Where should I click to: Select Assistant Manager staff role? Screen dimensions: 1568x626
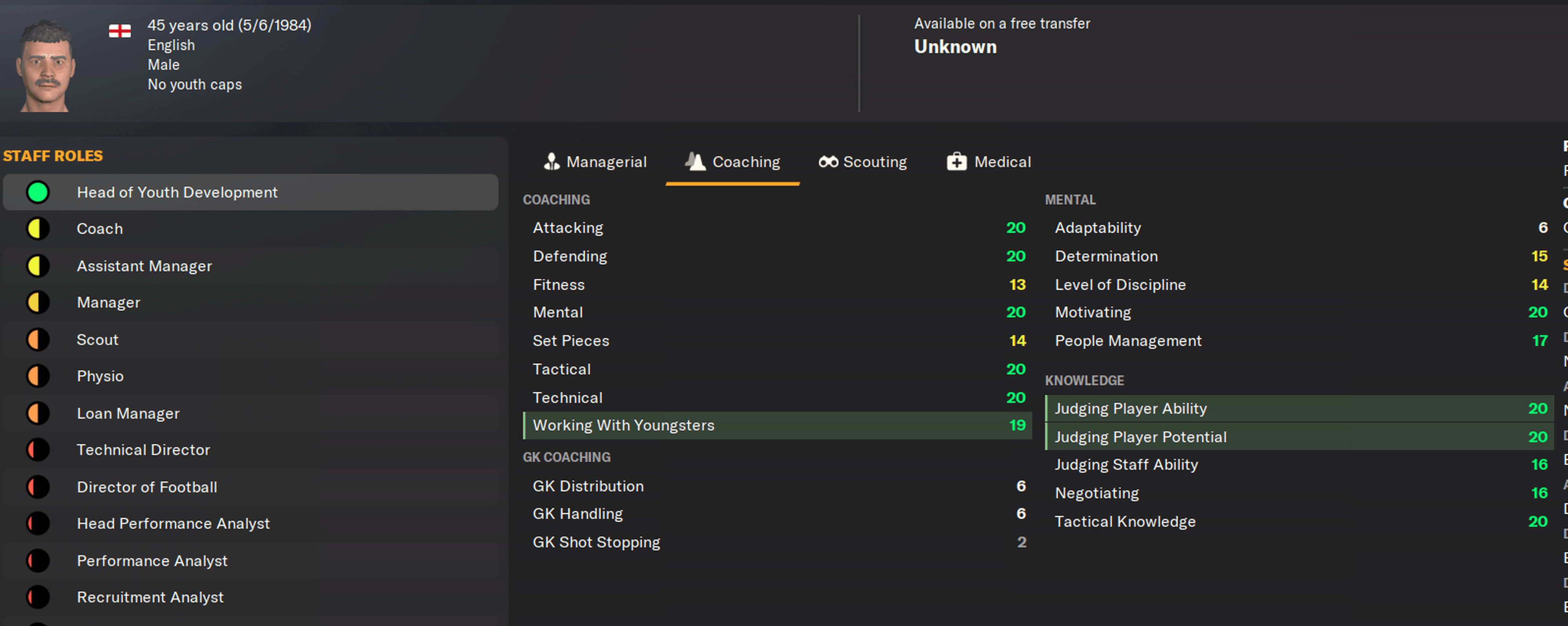tap(144, 266)
